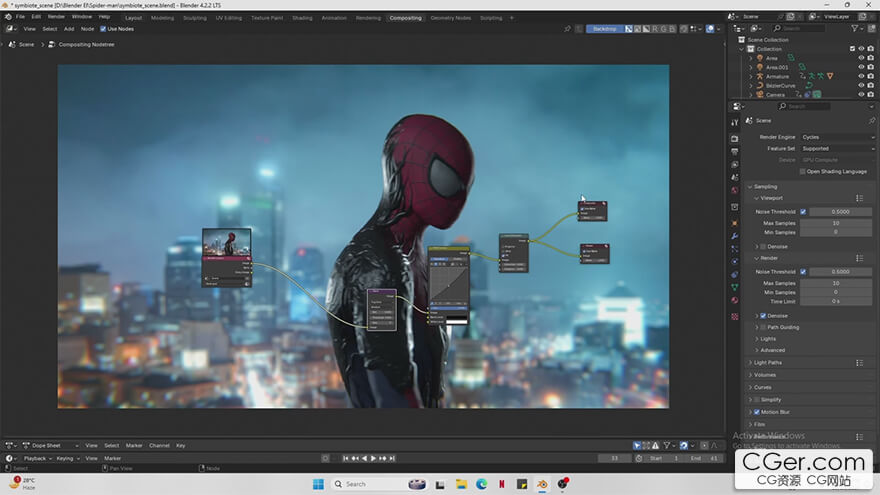Jump to the timeline end frame

tap(392, 459)
